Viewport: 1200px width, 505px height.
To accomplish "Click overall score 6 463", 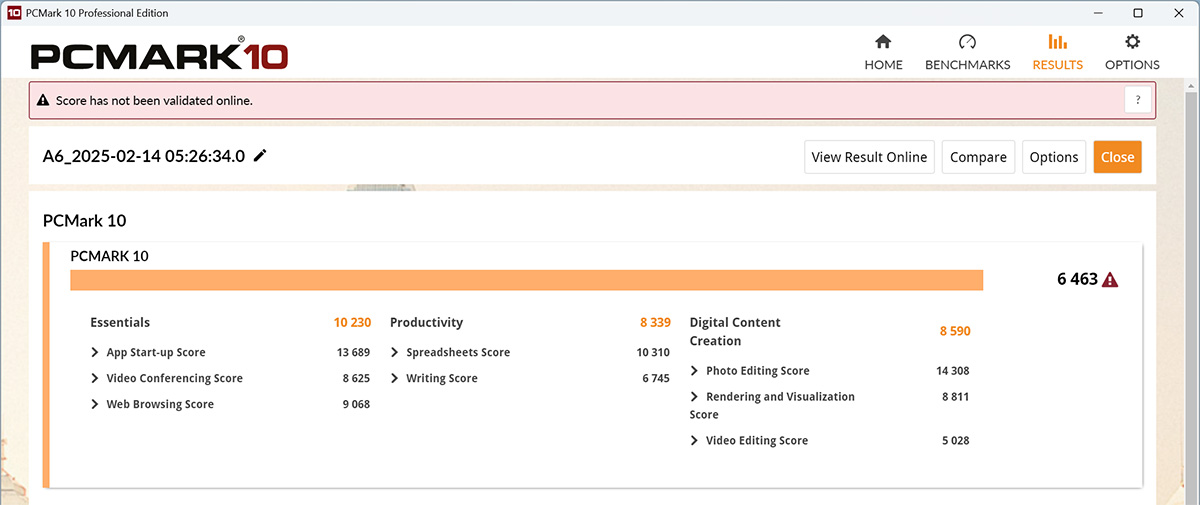I will pos(1077,280).
